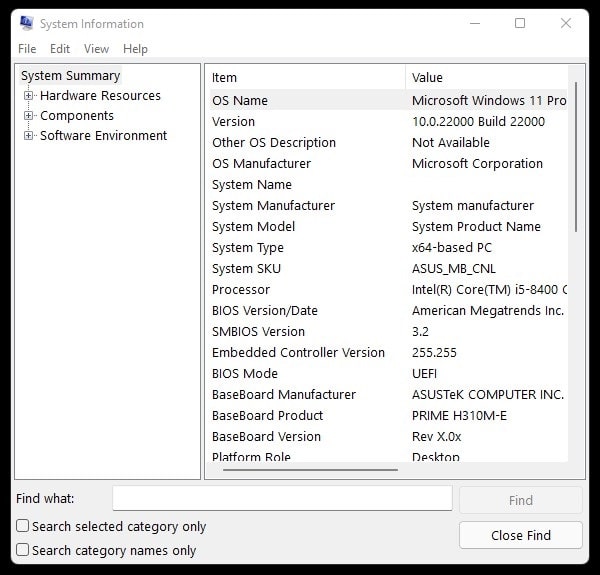Viewport: 600px width, 575px height.
Task: Expand the Software Environment node
Action: [28, 135]
